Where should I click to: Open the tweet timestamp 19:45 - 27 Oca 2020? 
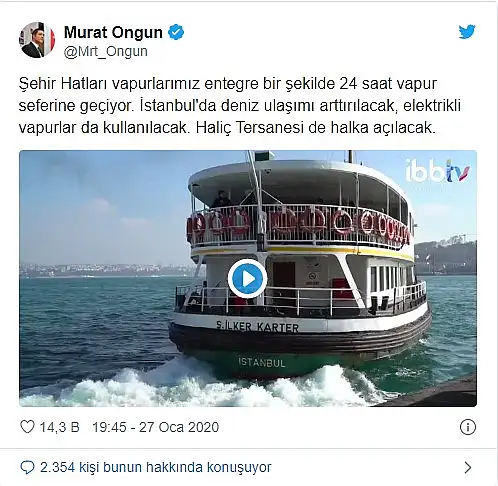click(x=155, y=427)
